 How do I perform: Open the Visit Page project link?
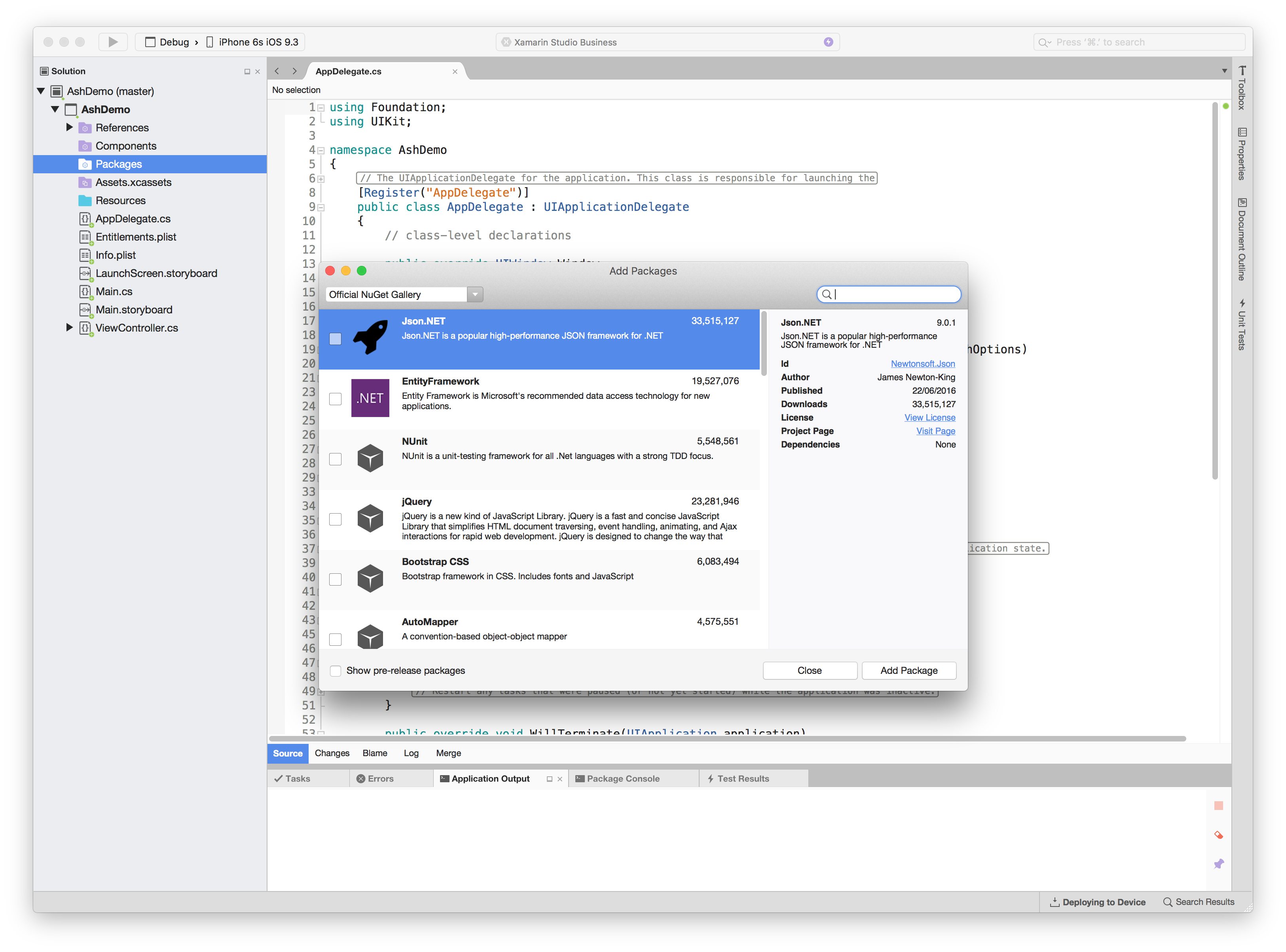[935, 431]
